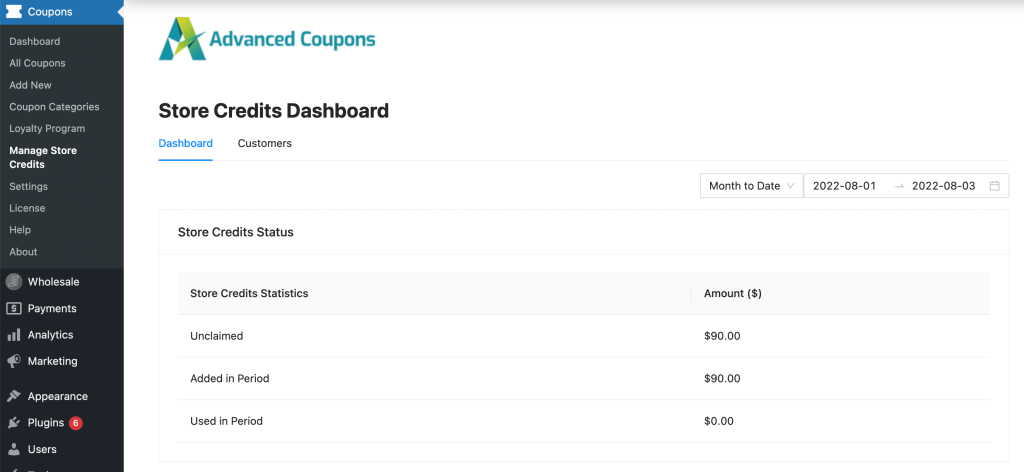Click the Plugins plug icon

[14, 423]
